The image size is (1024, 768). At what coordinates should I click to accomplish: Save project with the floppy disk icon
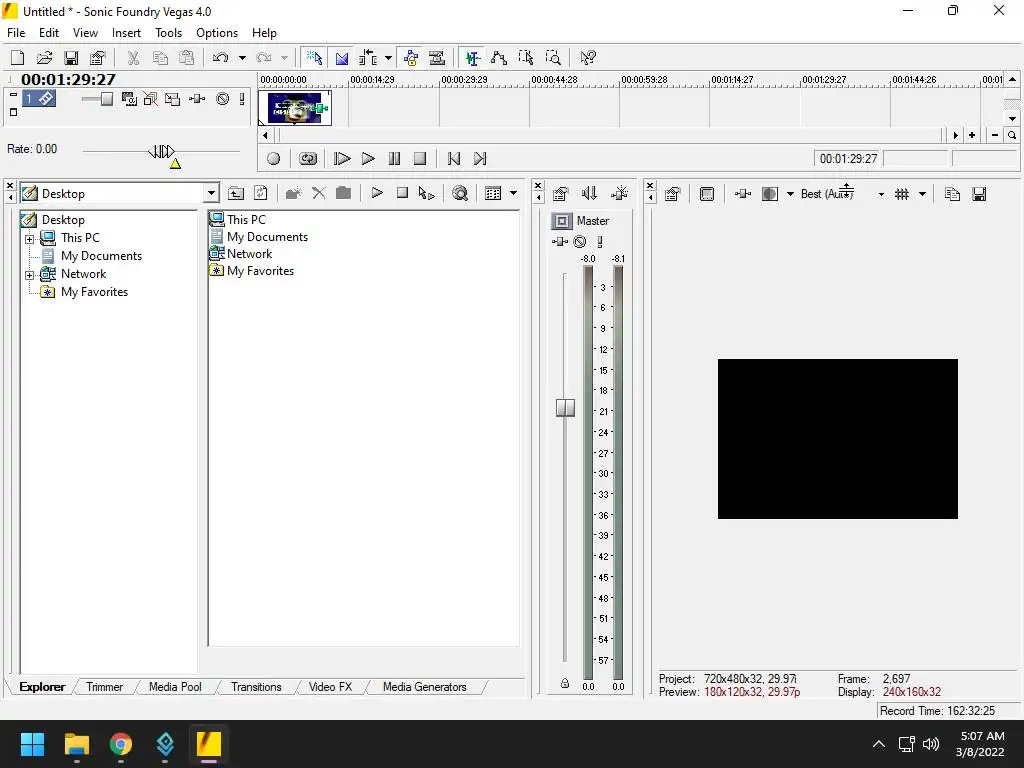click(x=71, y=58)
